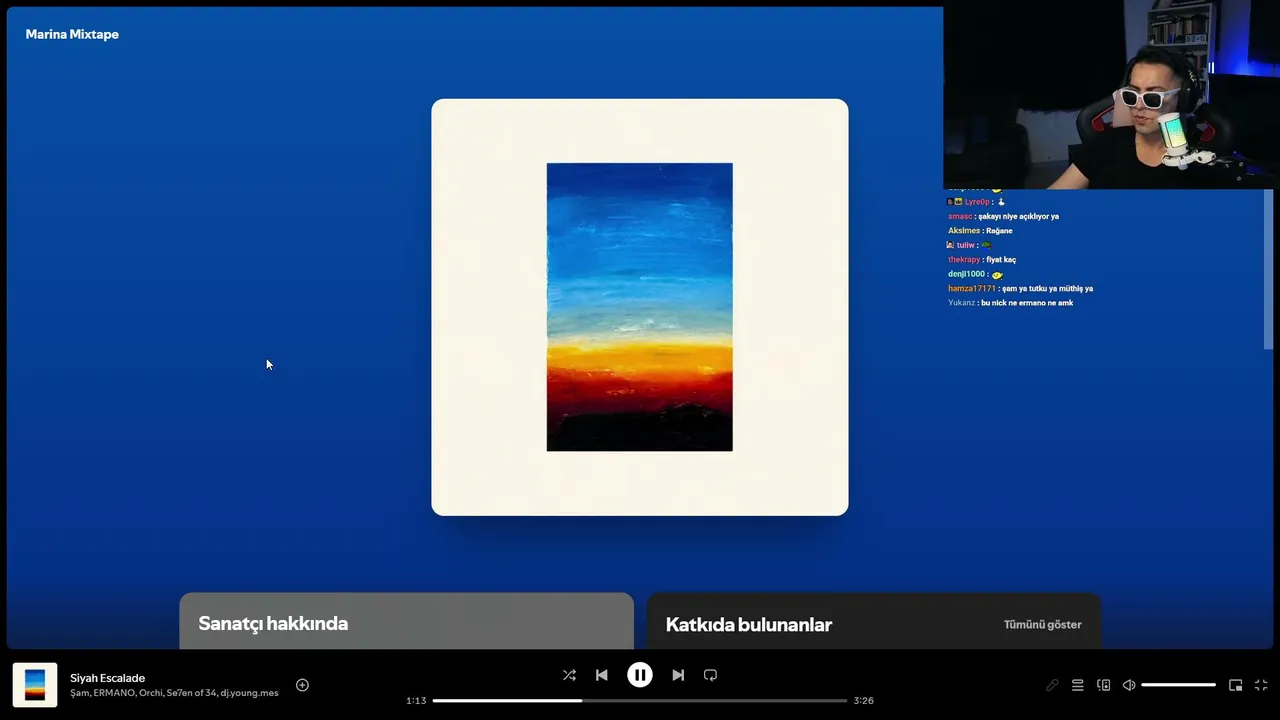Click the elapsed time 1:13
The height and width of the screenshot is (720, 1280).
(x=416, y=700)
